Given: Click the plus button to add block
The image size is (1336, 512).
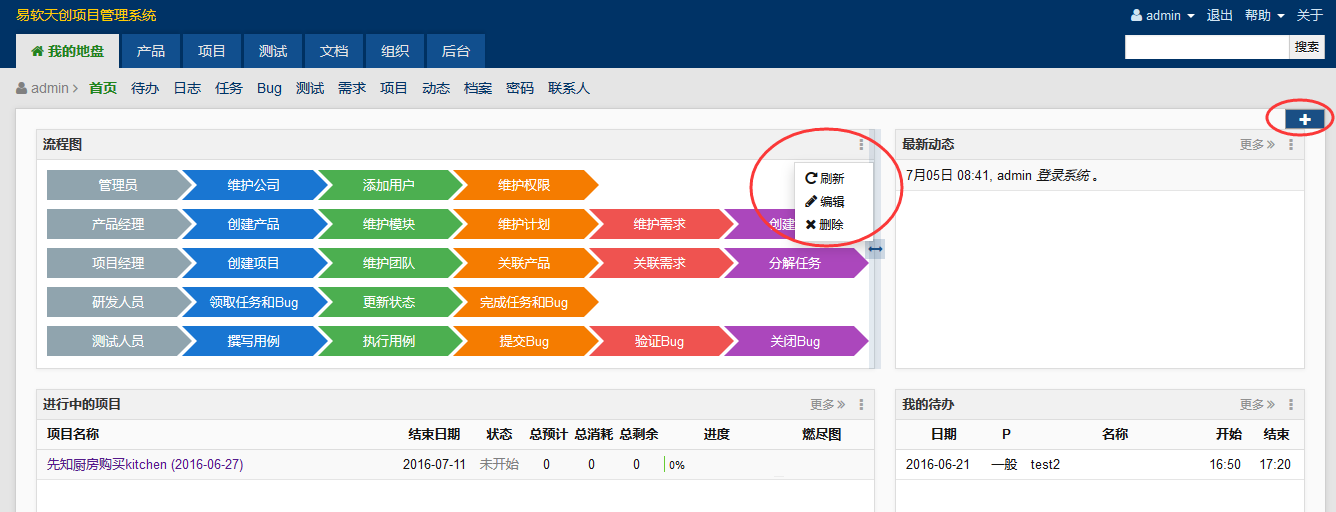Looking at the screenshot, I should (1304, 119).
